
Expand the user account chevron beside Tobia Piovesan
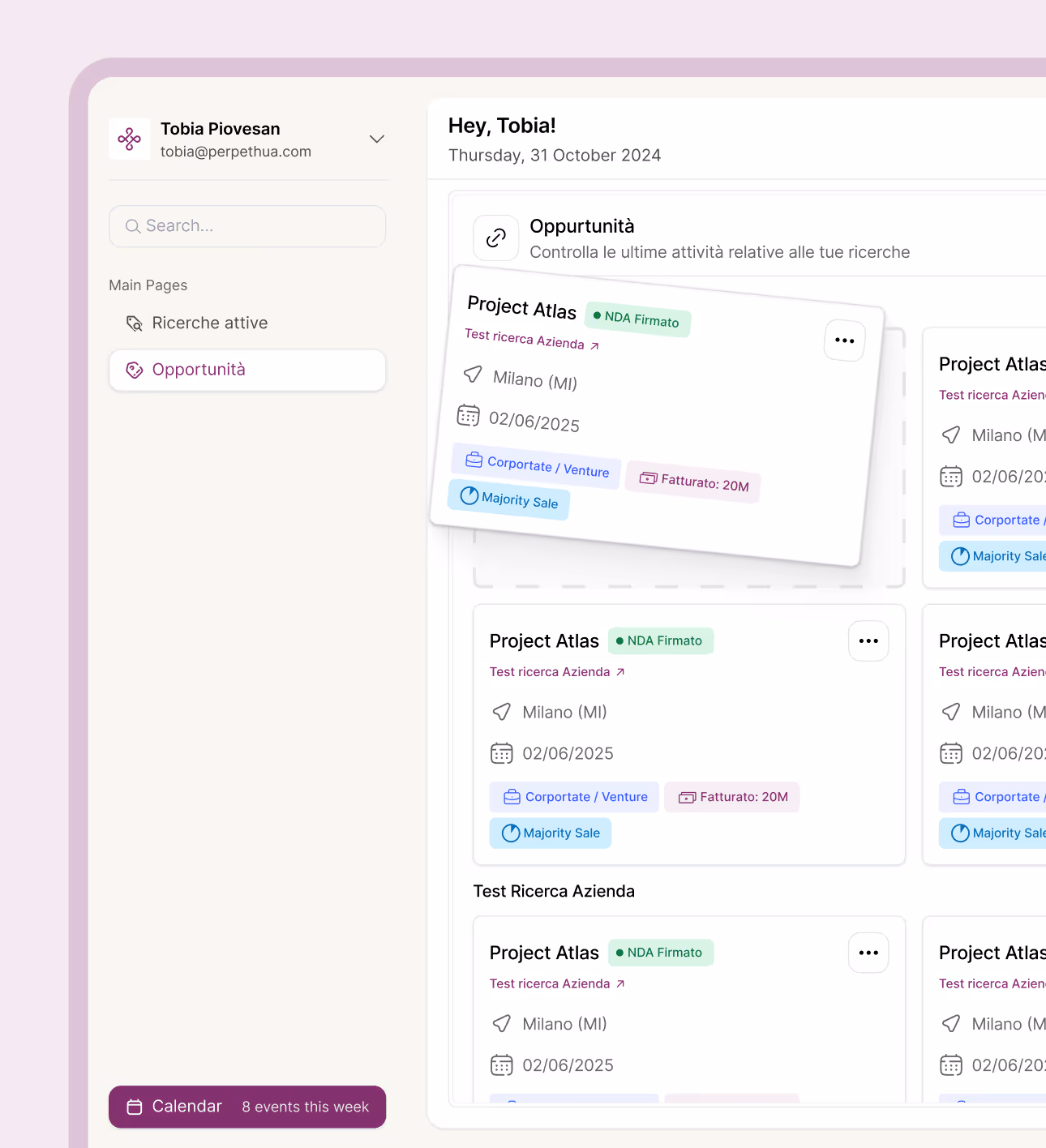(x=376, y=139)
